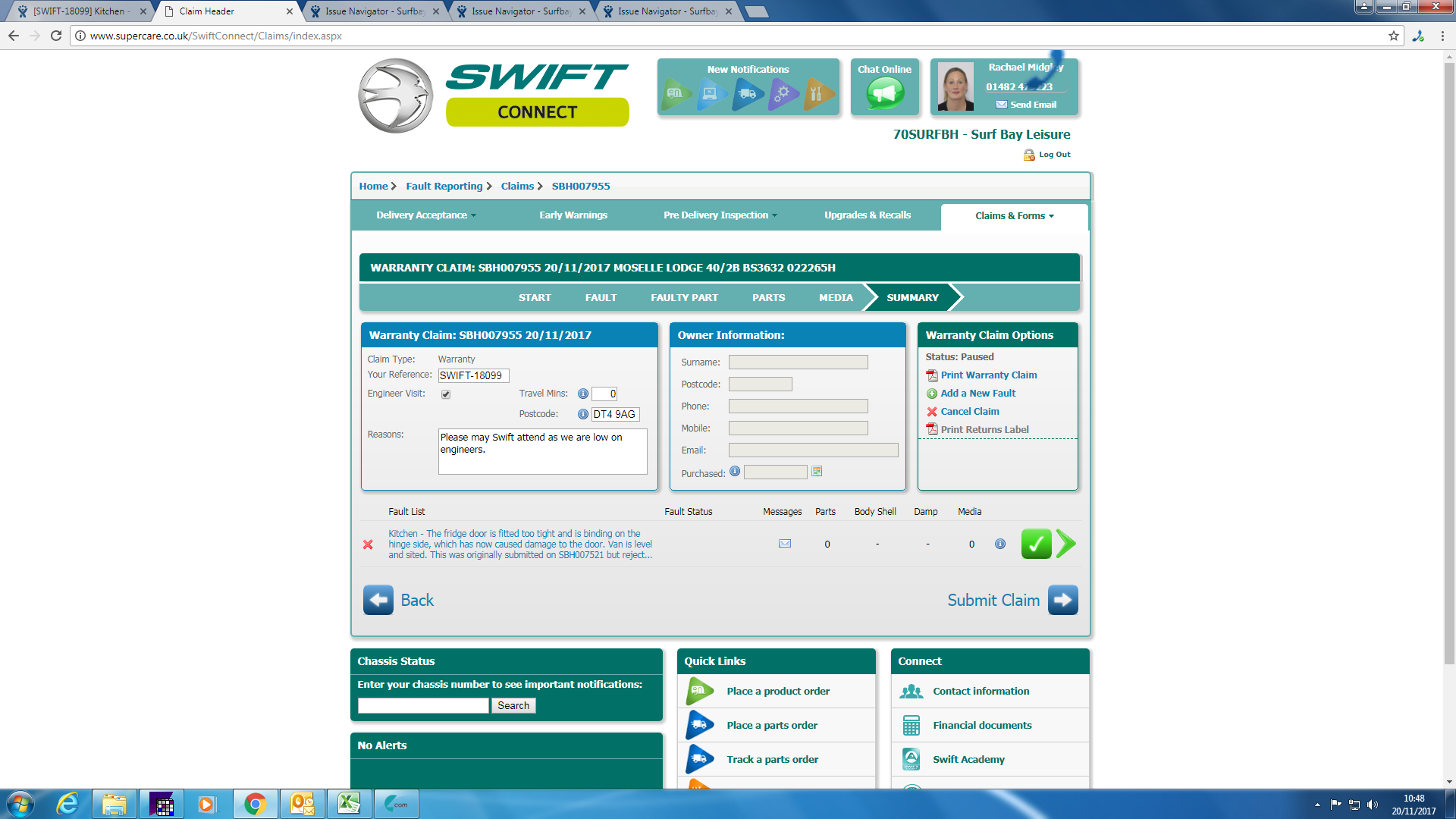Click the green tick icon on the fault row
This screenshot has height=819, width=1456.
pos(1036,544)
